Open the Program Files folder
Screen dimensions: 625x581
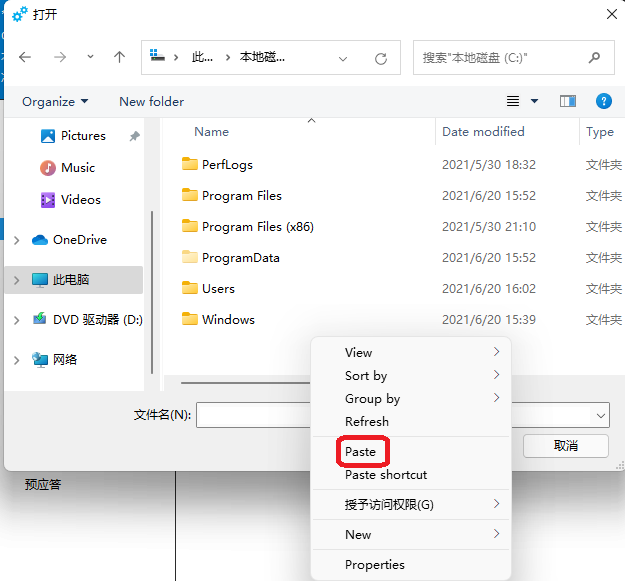tap(241, 196)
